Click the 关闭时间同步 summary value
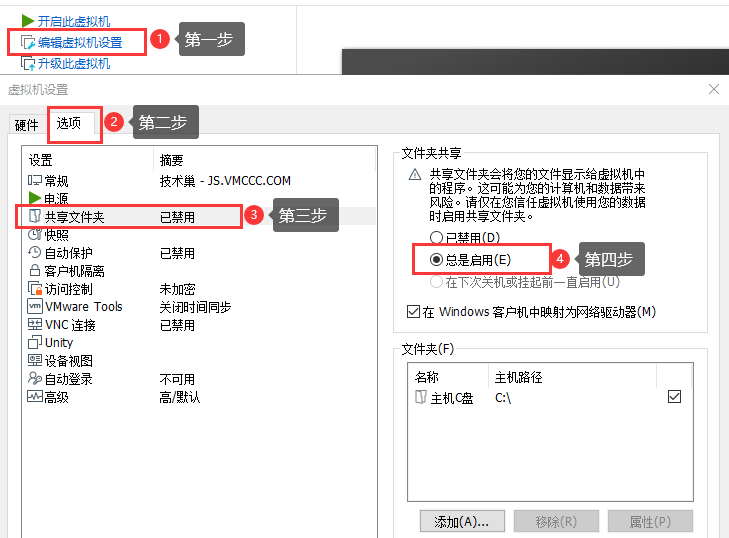 tap(195, 307)
